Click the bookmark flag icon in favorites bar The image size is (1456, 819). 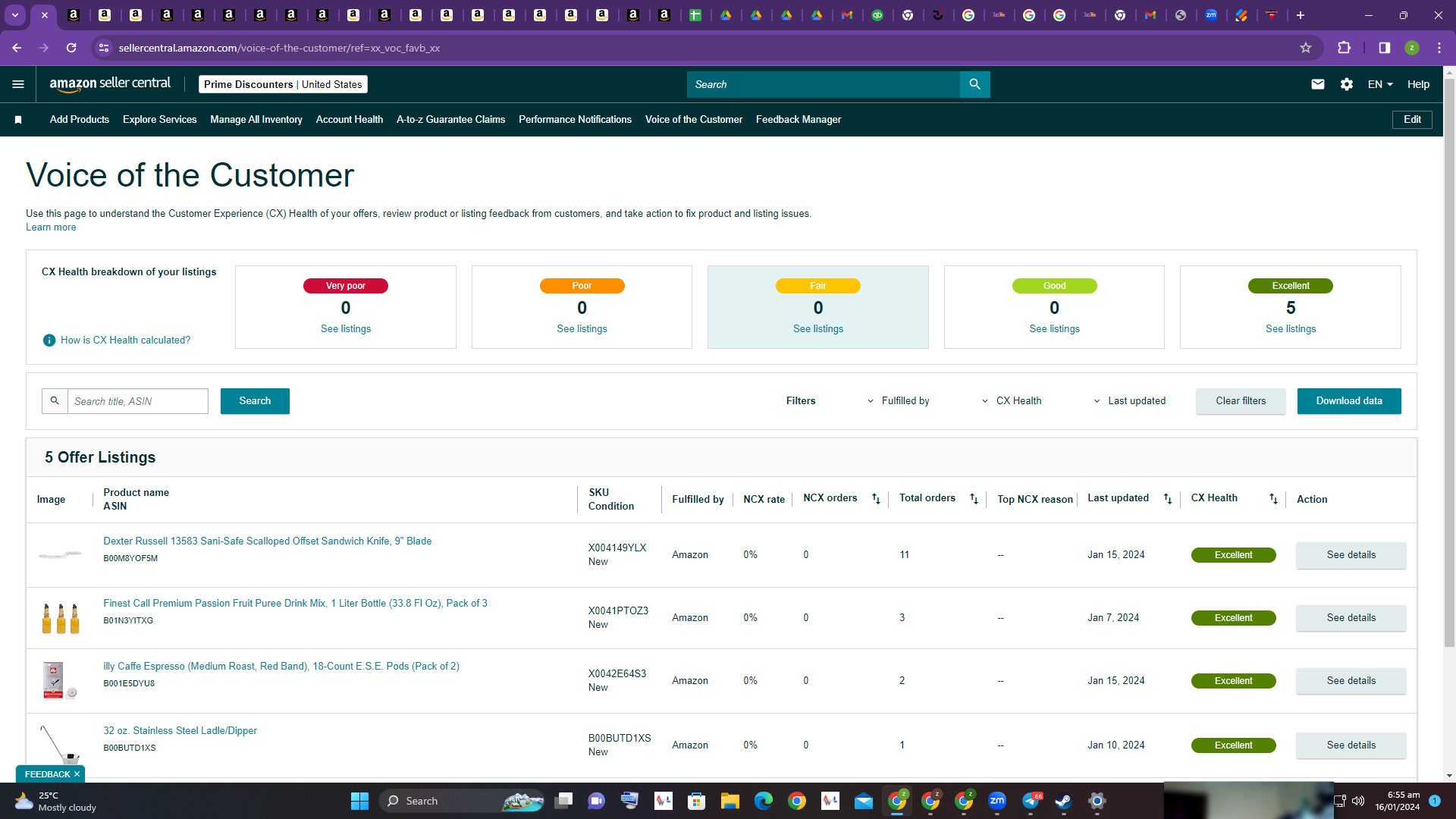18,120
